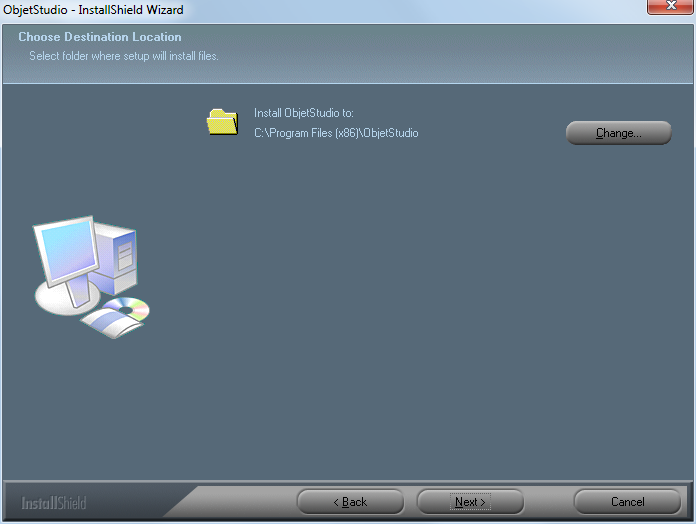
Task: Click the yellow destination folder icon
Action: pos(222,121)
